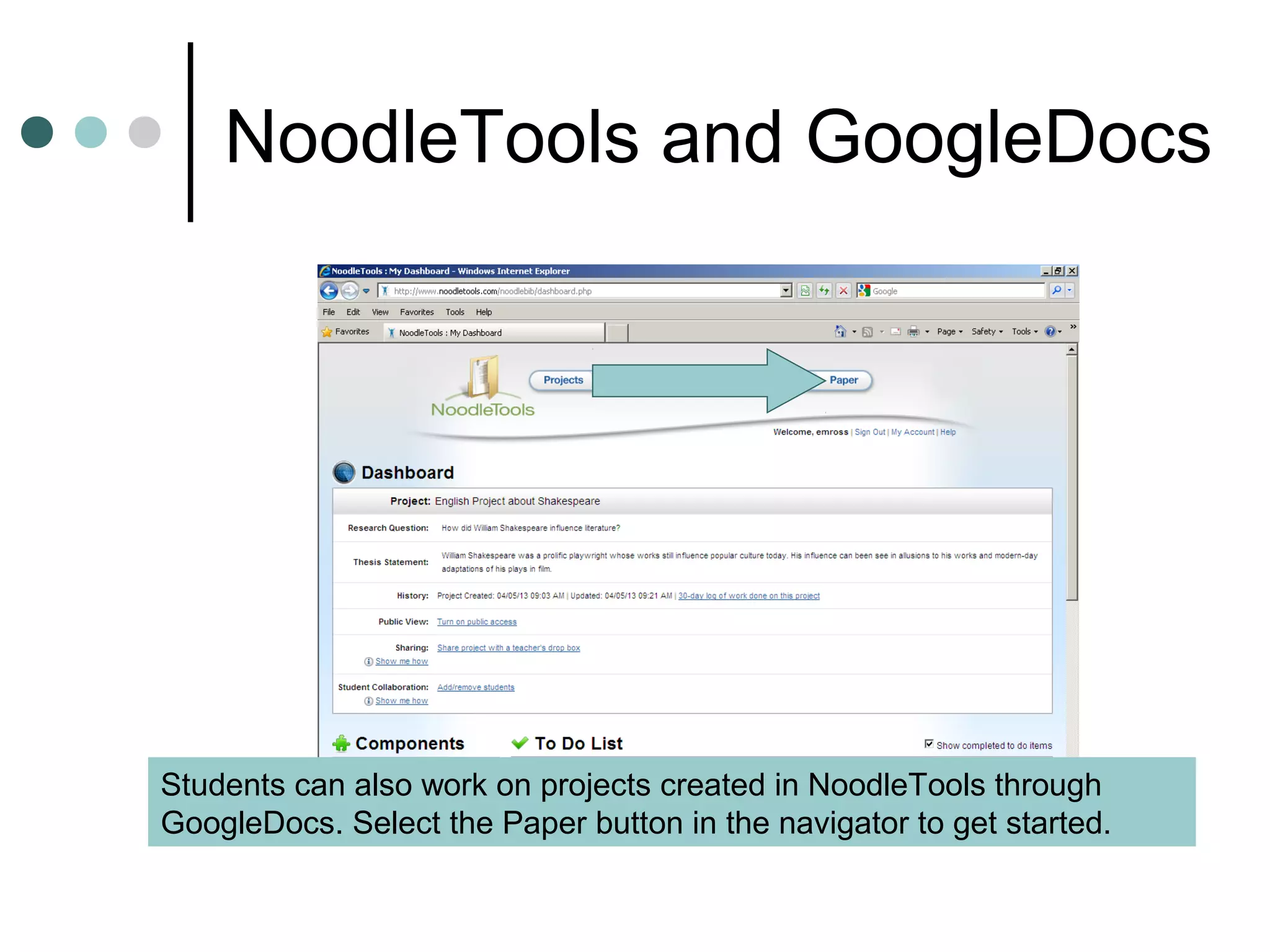The image size is (1270, 952).
Task: Click project title 'English Project about Shakespeare'
Action: (x=517, y=501)
